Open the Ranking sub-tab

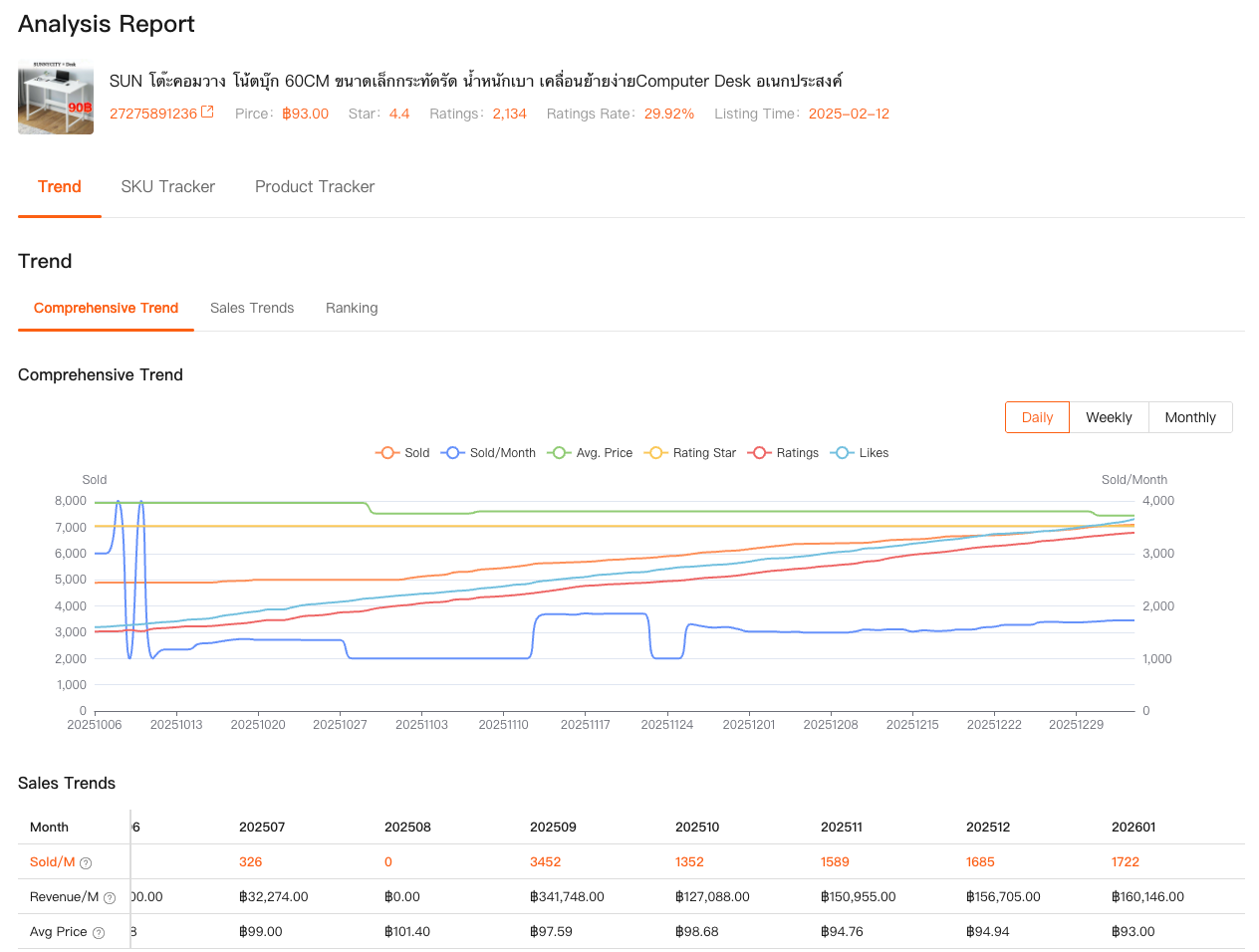click(352, 309)
